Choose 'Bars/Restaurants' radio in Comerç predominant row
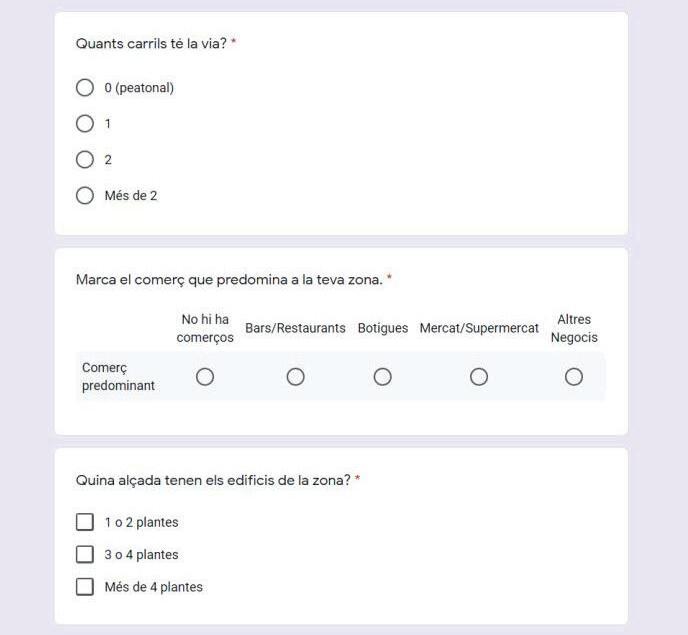The height and width of the screenshot is (635, 688). 296,377
